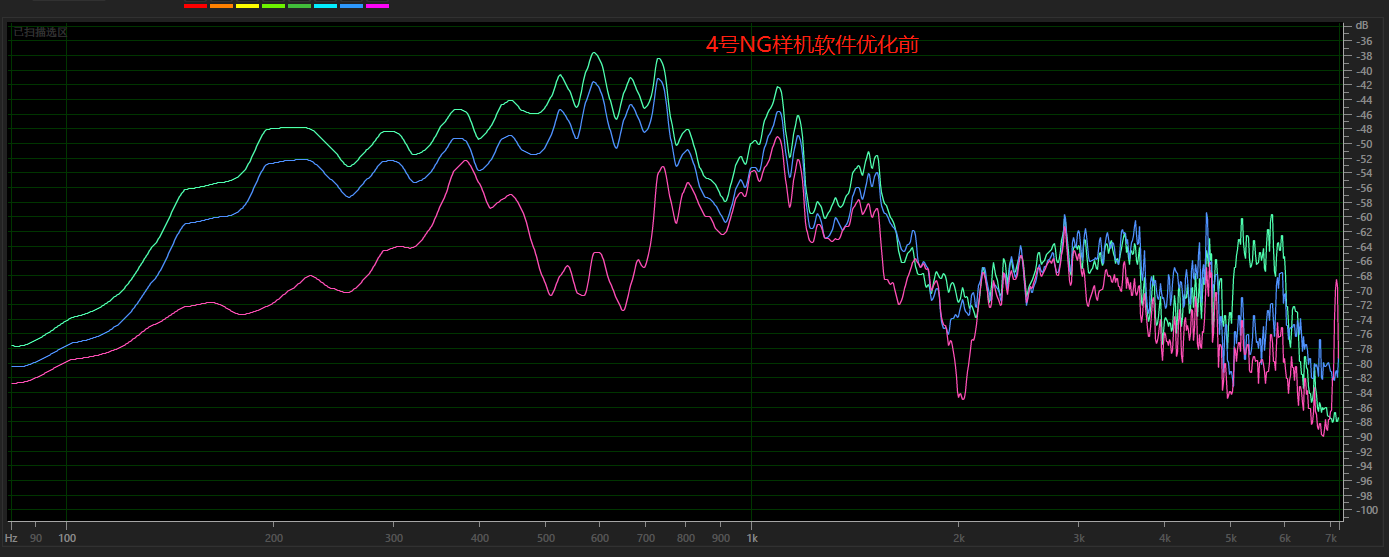1389x557 pixels.
Task: Click the -70 dB scale label
Action: click(x=1362, y=291)
